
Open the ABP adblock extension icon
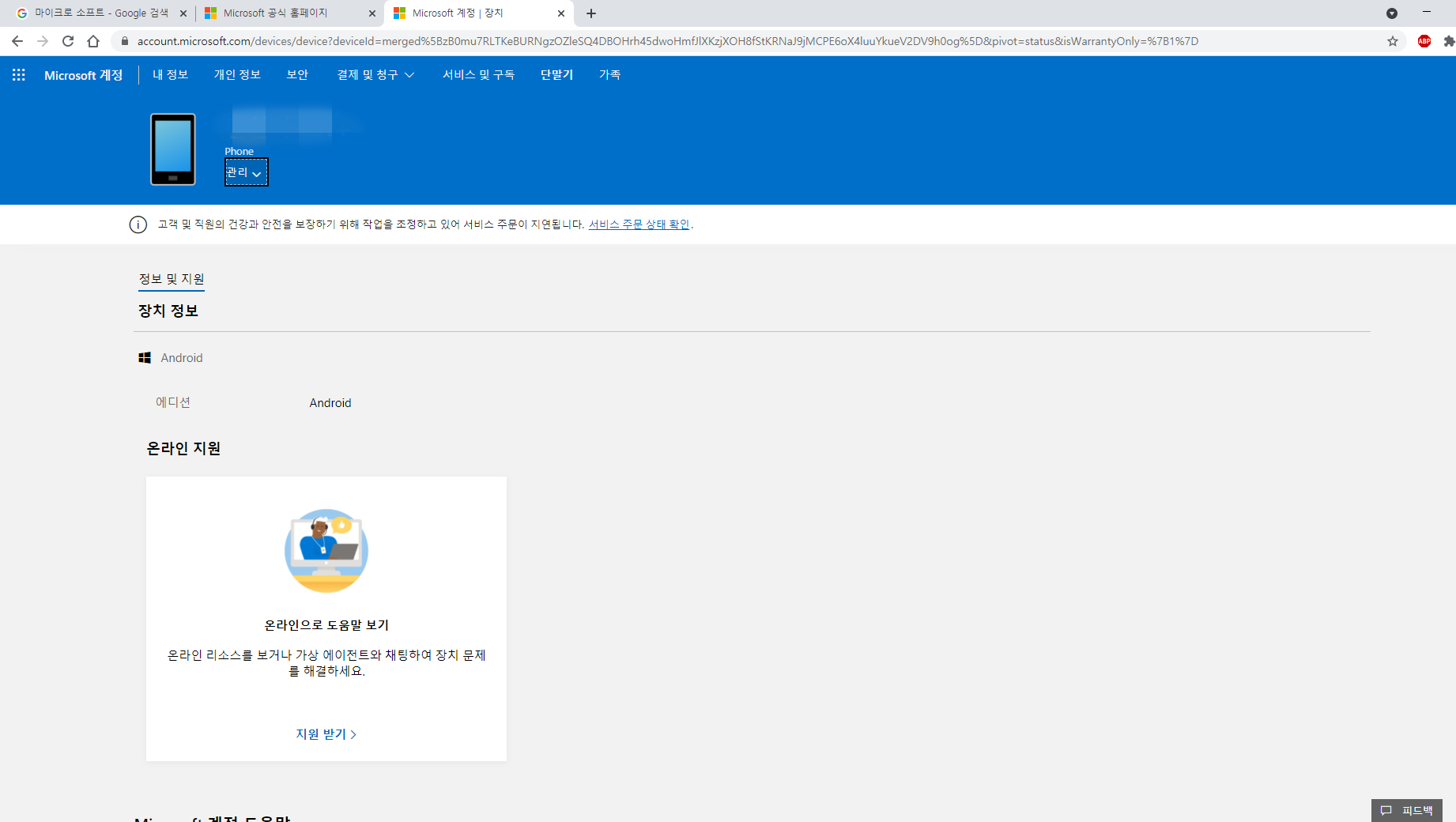tap(1424, 41)
